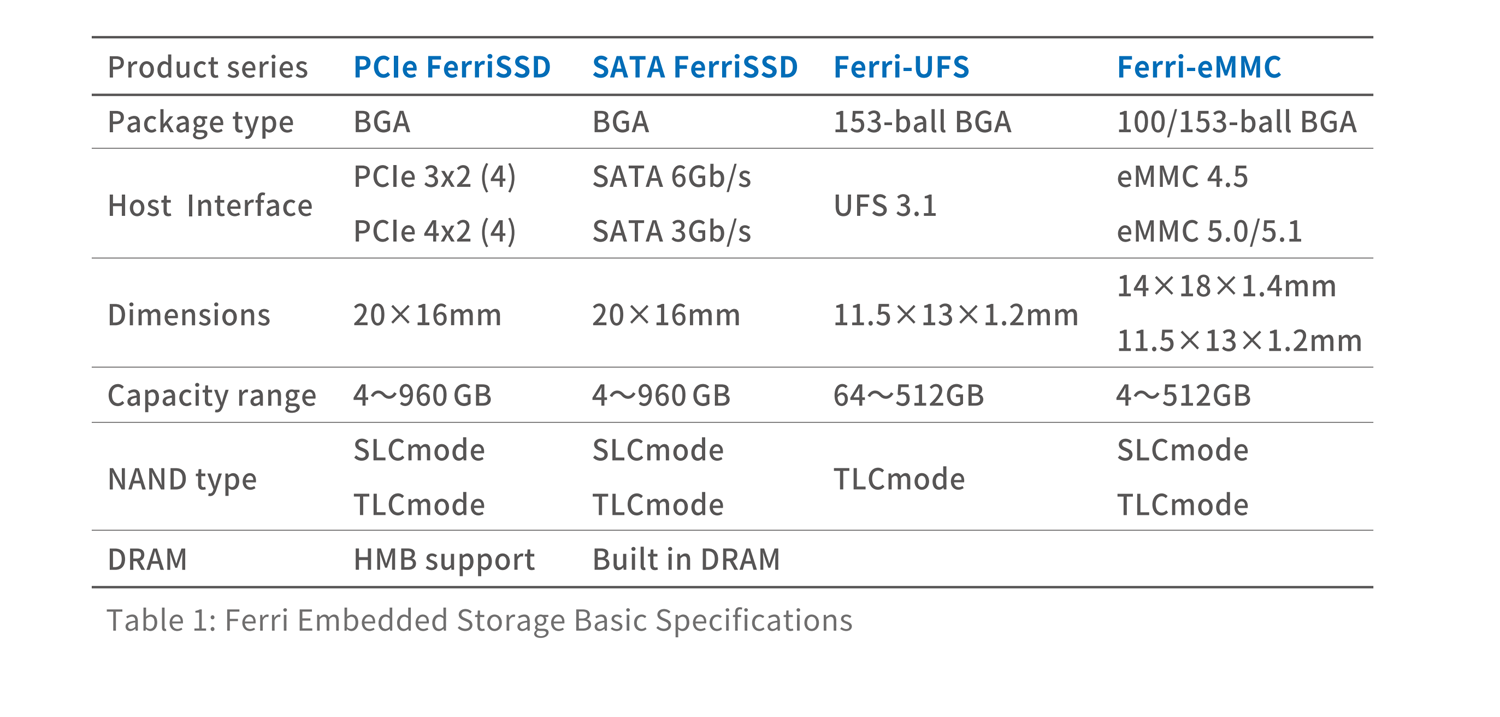Viewport: 1500px width, 717px height.
Task: Click the DRAM row label
Action: [147, 559]
